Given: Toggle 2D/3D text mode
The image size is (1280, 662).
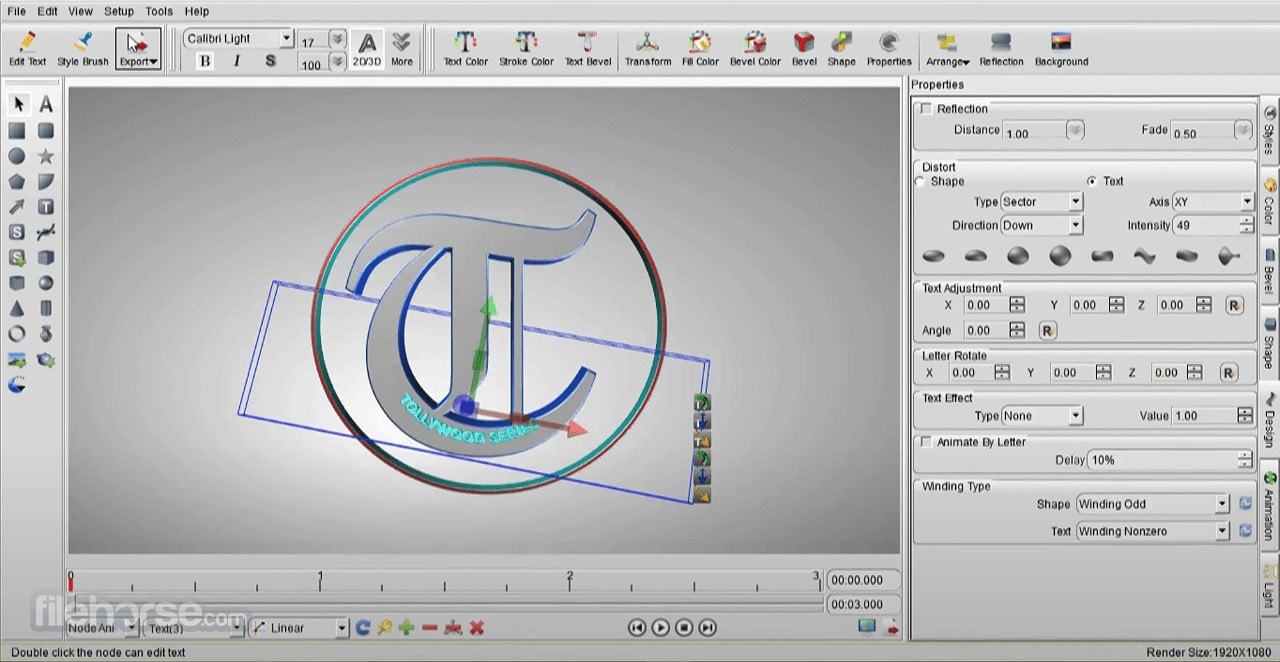Looking at the screenshot, I should [367, 49].
